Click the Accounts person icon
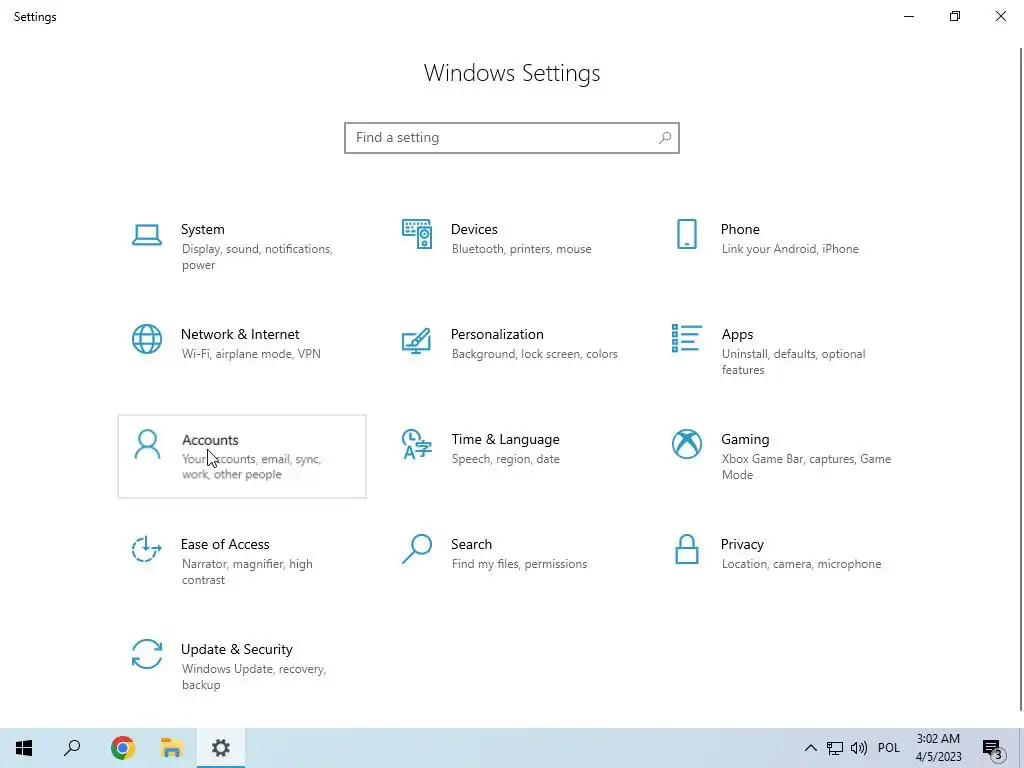This screenshot has height=768, width=1024. click(x=147, y=444)
